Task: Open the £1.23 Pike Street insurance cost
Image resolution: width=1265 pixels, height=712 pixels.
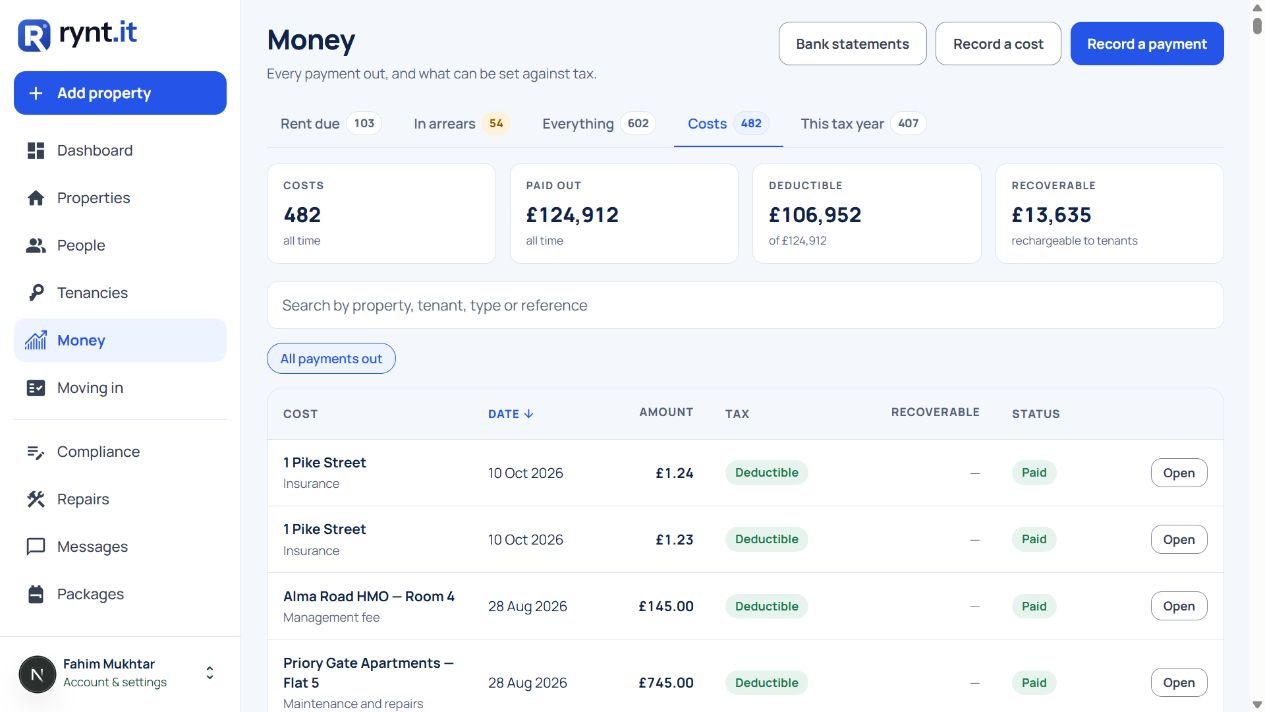Action: (1179, 540)
